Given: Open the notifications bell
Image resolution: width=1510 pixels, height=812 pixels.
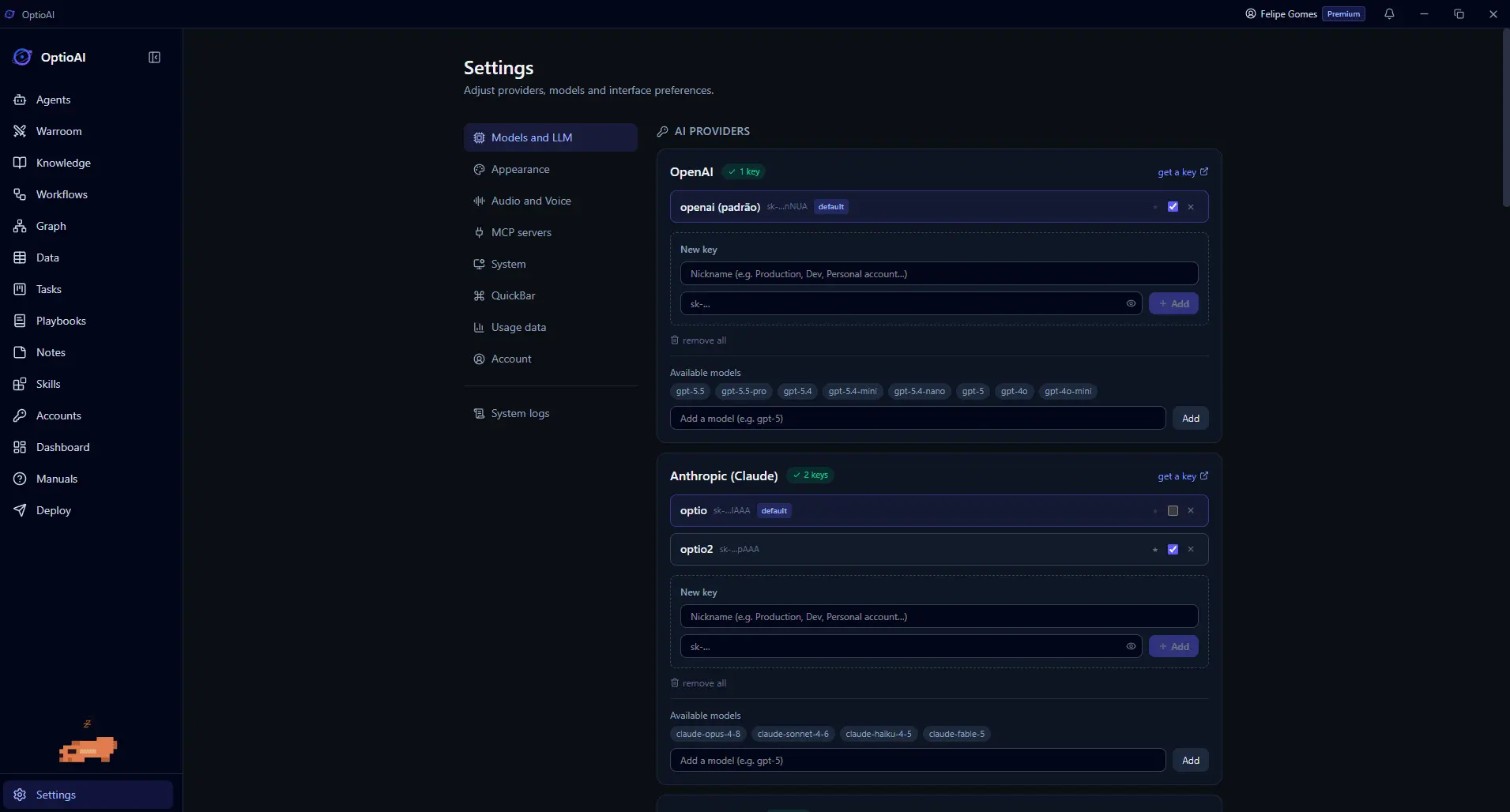Looking at the screenshot, I should pyautogui.click(x=1389, y=13).
